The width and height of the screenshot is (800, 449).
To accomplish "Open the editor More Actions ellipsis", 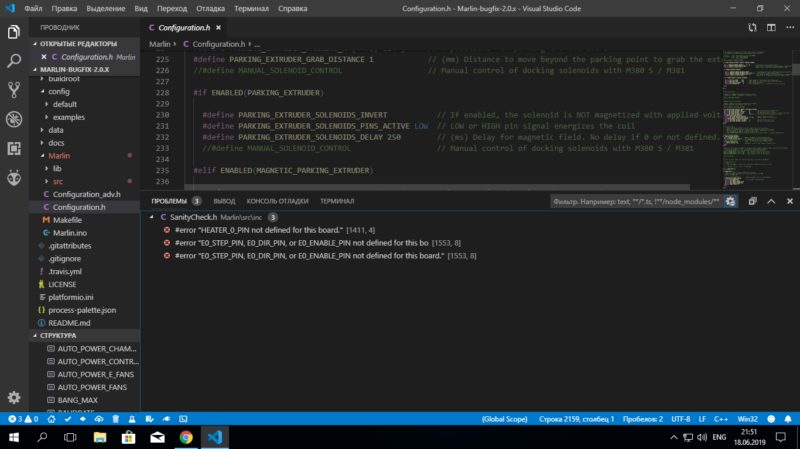I will pyautogui.click(x=790, y=28).
